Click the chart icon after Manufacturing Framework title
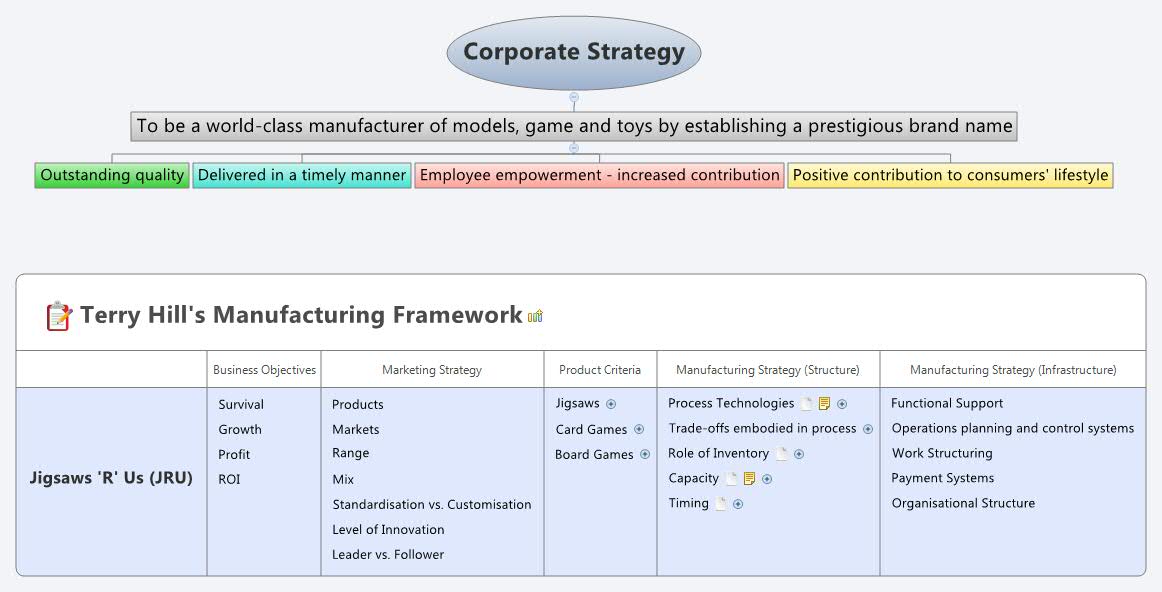Image resolution: width=1162 pixels, height=592 pixels. pos(536,316)
